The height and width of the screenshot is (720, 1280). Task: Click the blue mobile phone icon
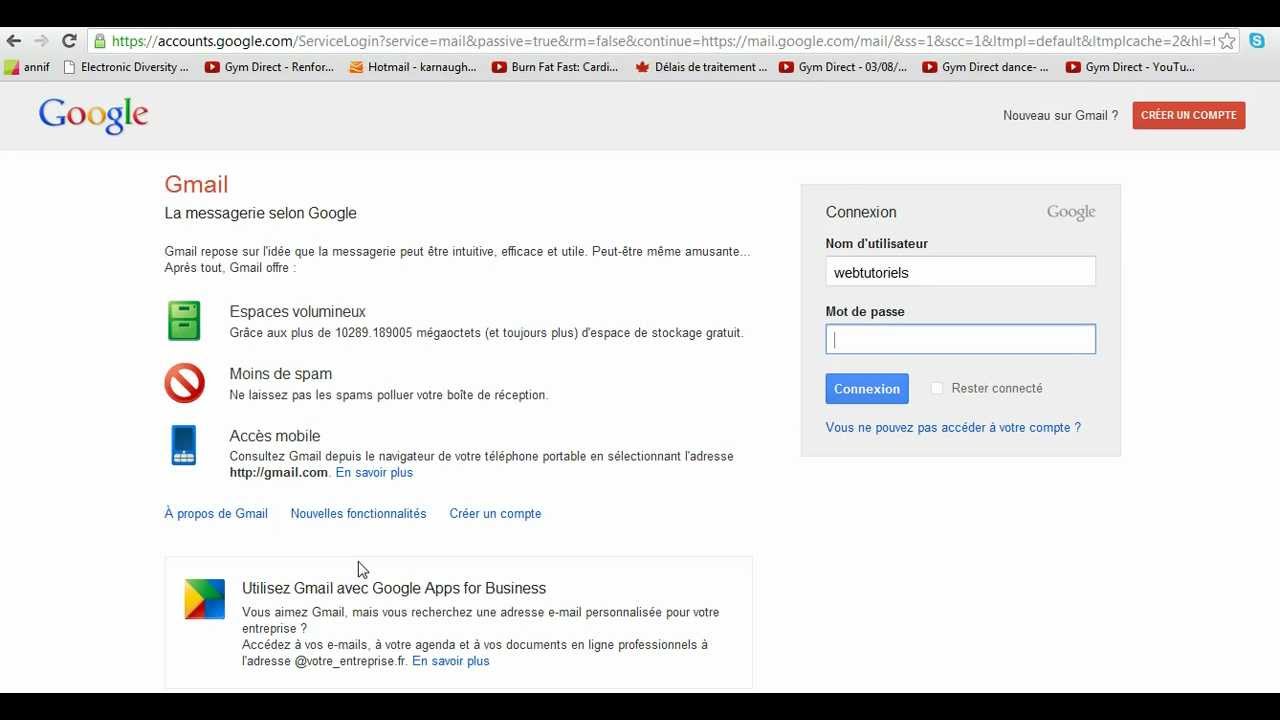pos(184,445)
